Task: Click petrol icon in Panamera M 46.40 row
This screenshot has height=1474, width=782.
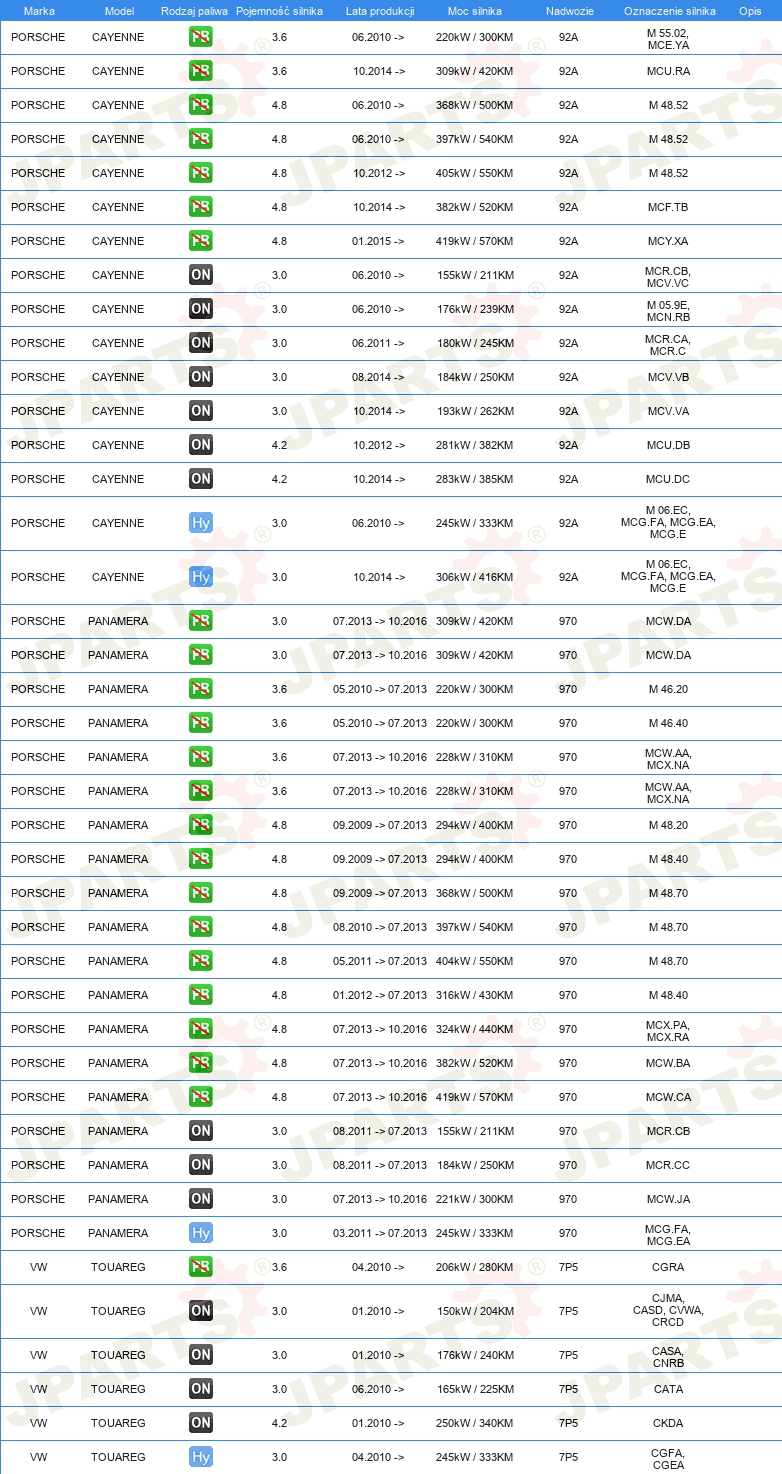Action: coord(201,723)
